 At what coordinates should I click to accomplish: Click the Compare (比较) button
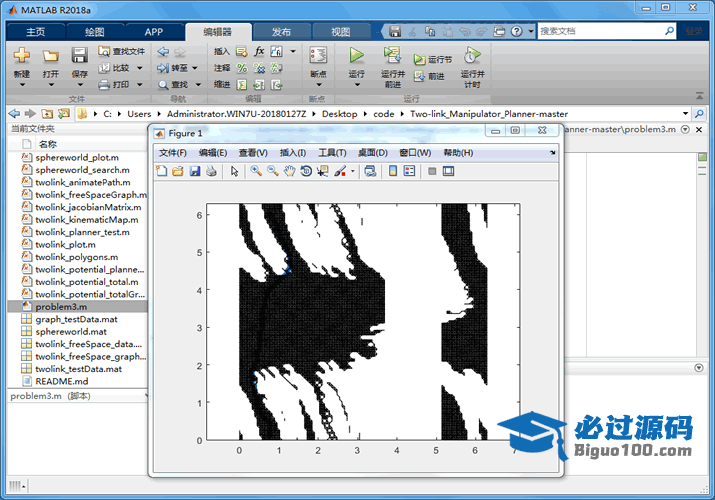click(x=115, y=68)
